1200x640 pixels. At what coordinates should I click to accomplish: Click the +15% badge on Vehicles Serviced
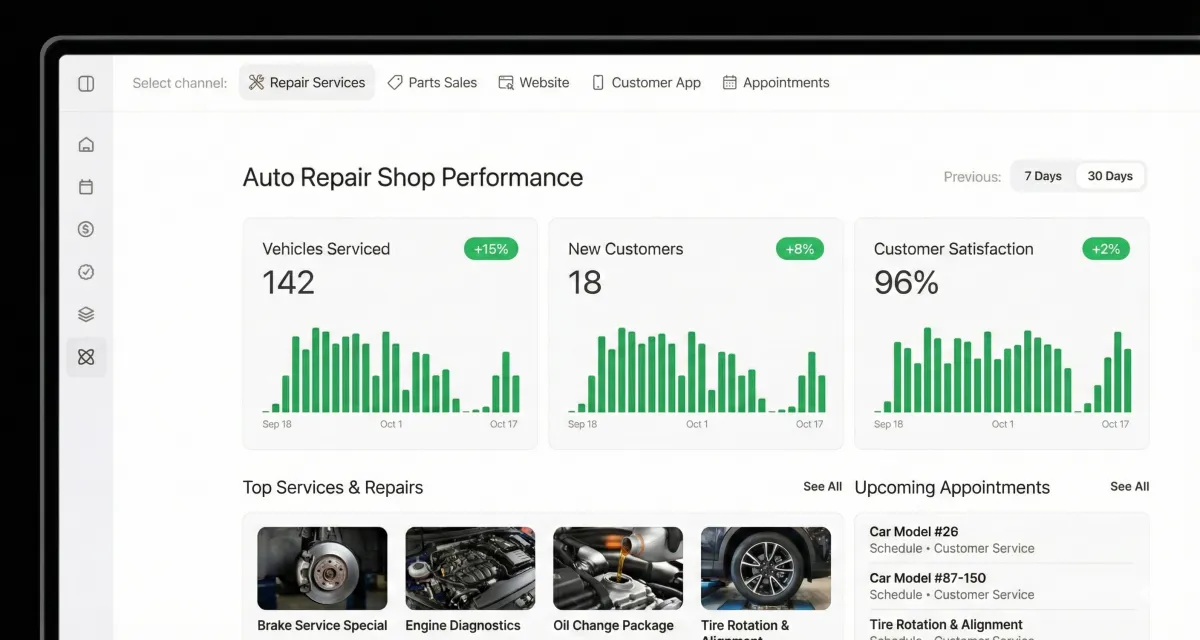click(491, 249)
